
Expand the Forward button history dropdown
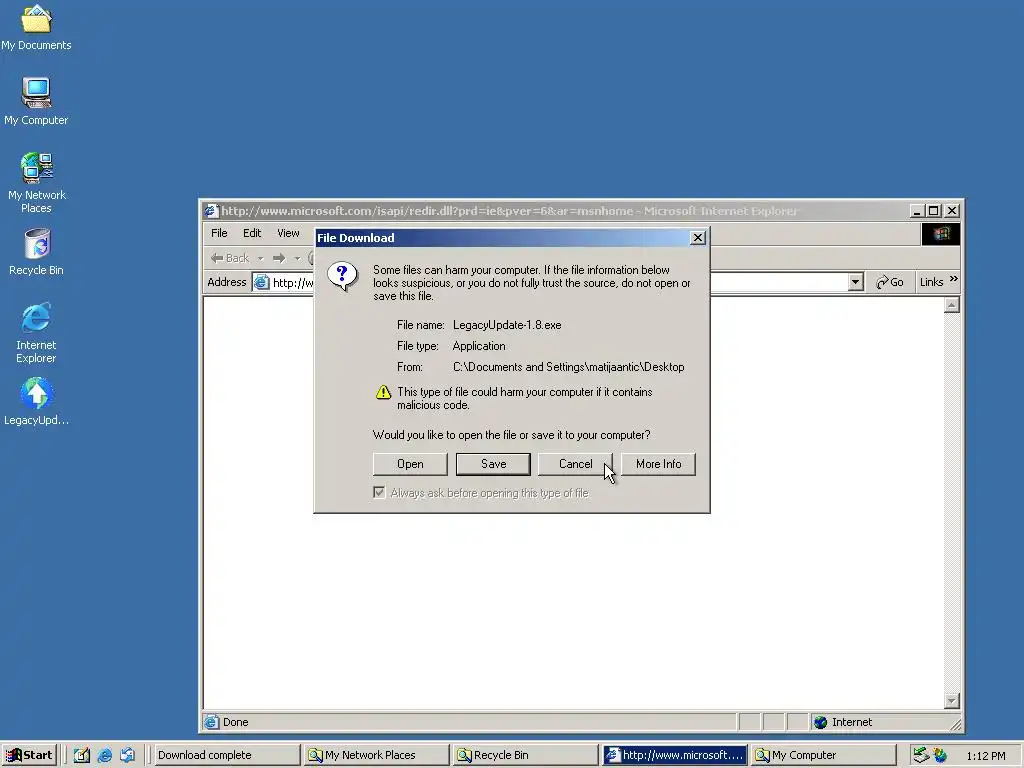click(297, 259)
